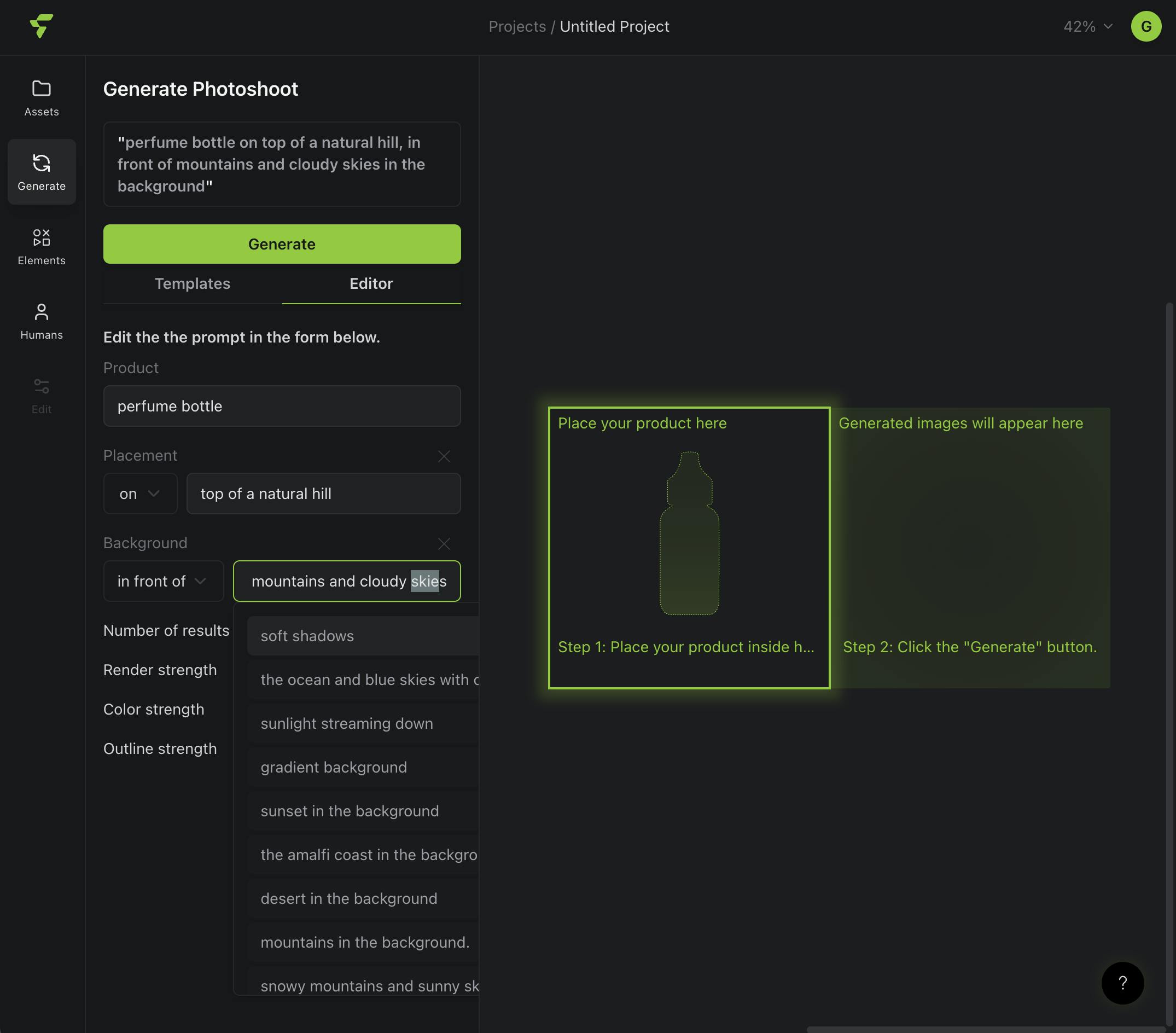The height and width of the screenshot is (1033, 1176).
Task: Open the Elements panel icon
Action: (42, 237)
